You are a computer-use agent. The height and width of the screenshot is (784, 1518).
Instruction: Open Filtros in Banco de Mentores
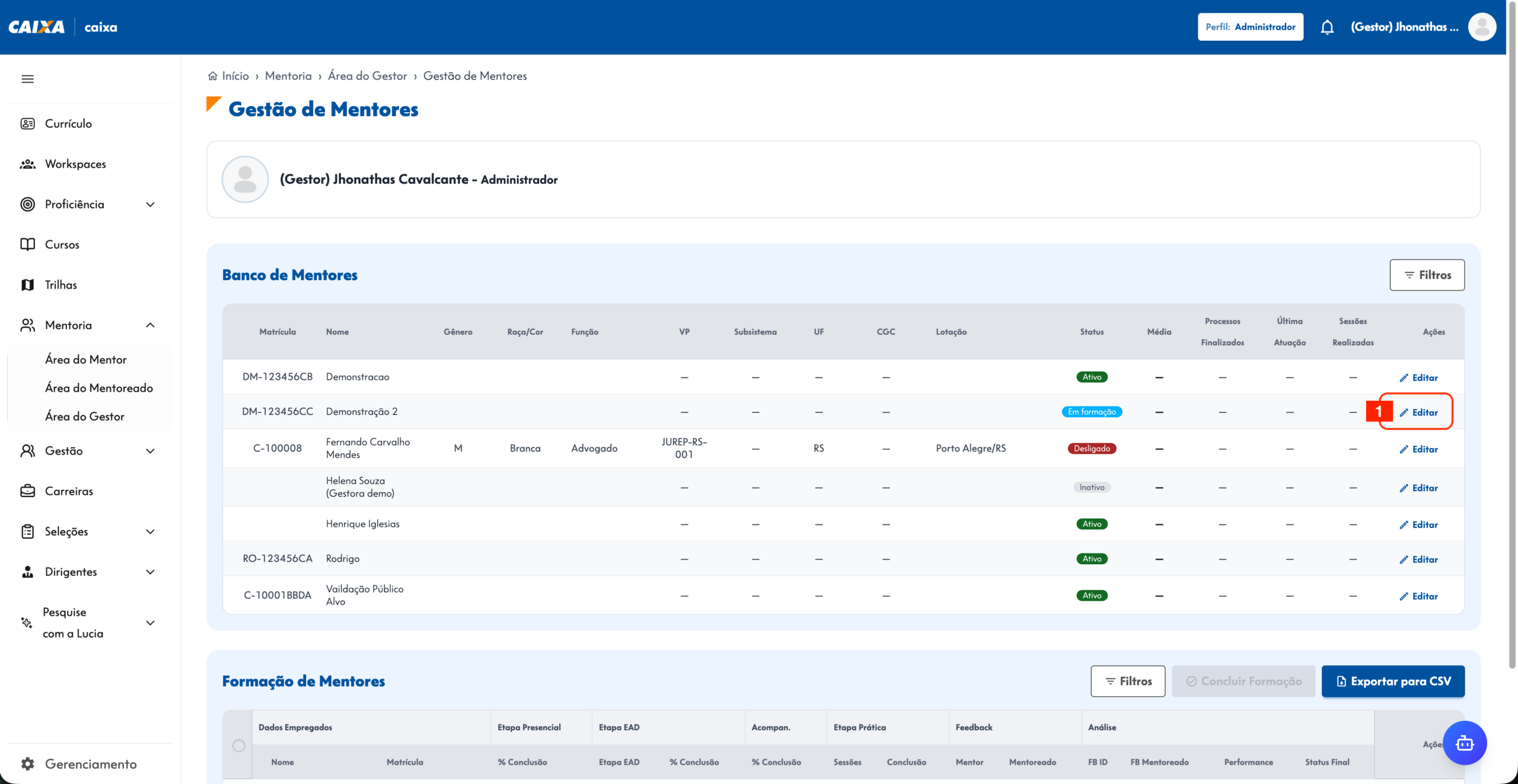click(x=1427, y=274)
